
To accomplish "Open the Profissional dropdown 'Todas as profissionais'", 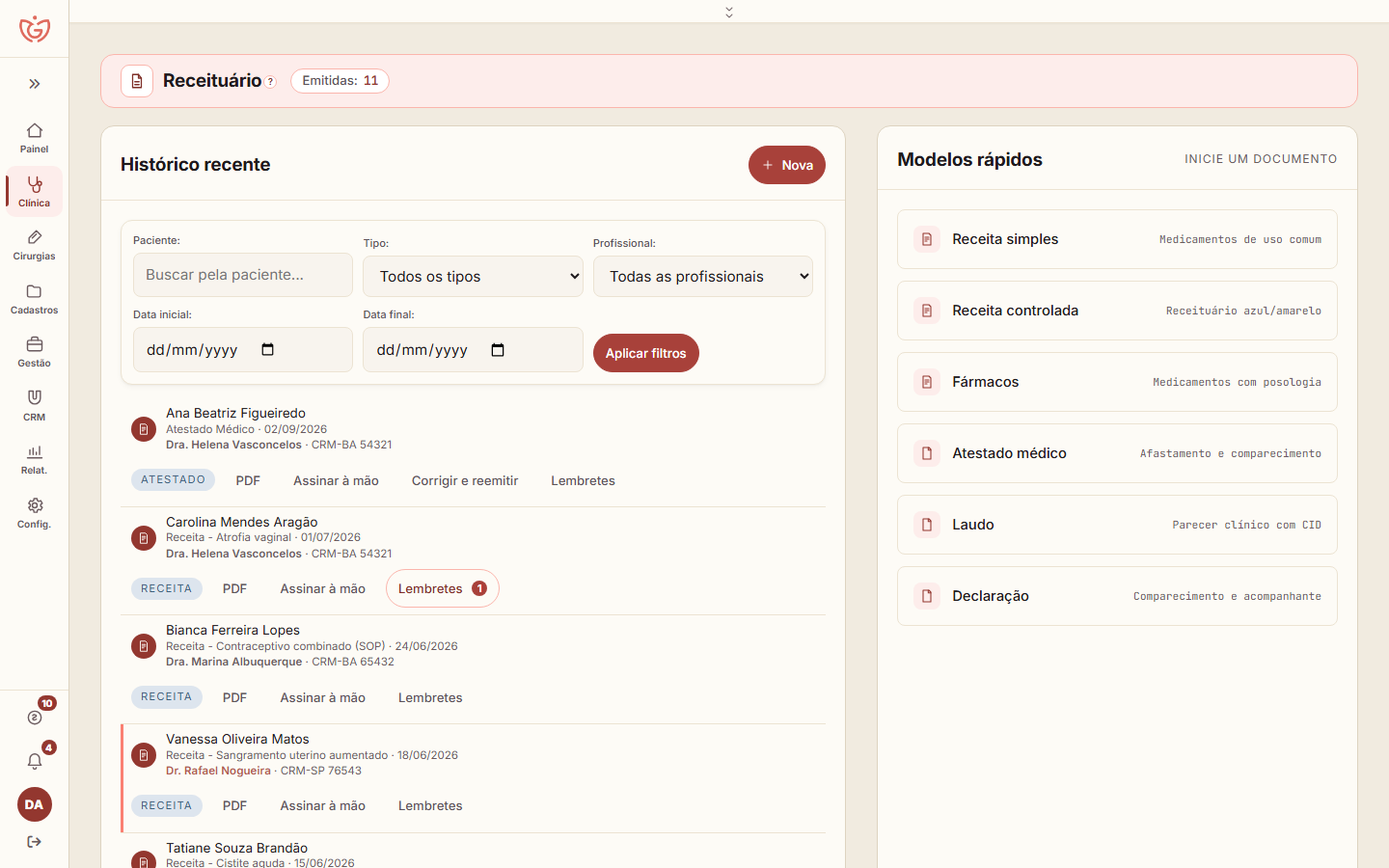I will coord(703,276).
